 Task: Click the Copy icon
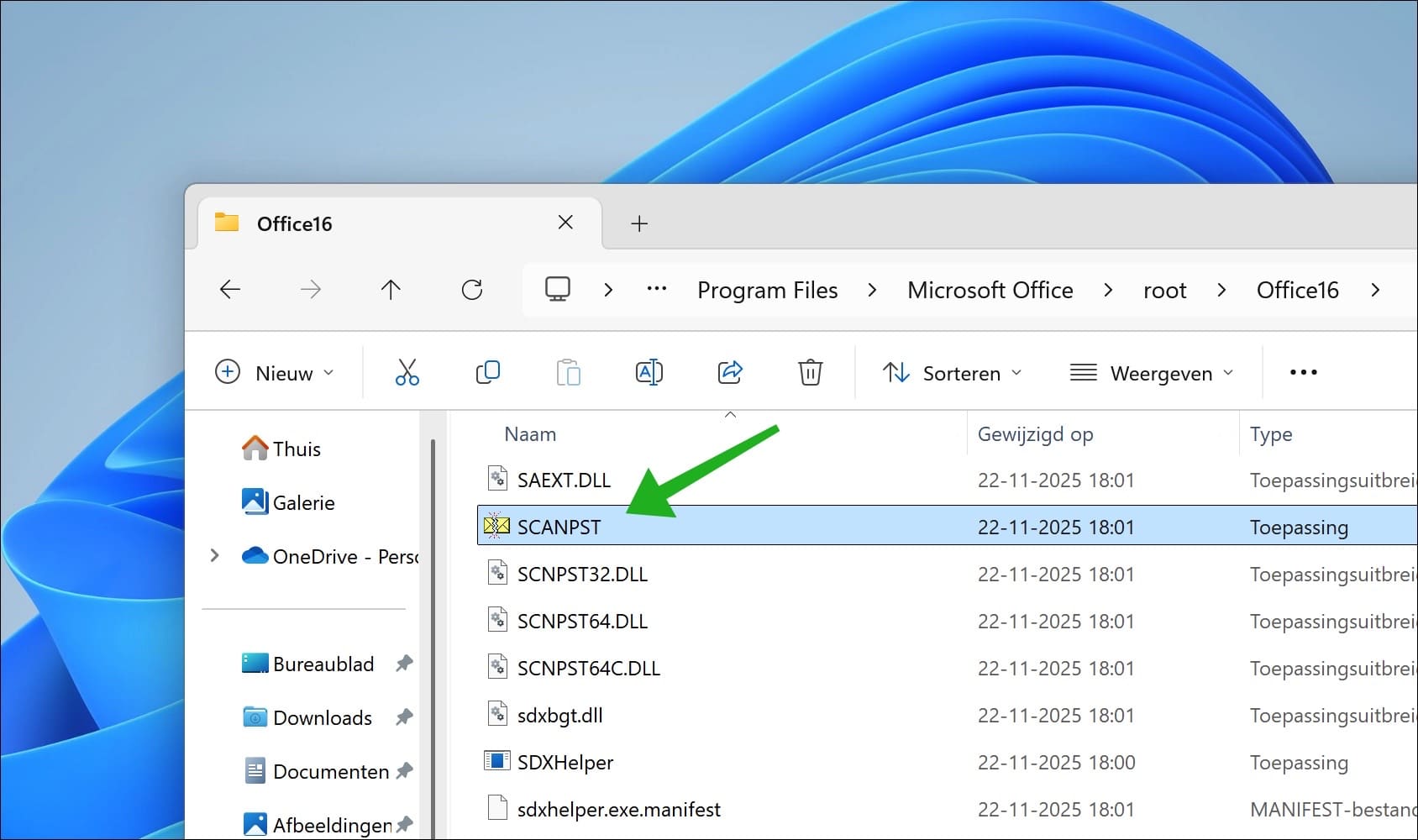coord(488,372)
